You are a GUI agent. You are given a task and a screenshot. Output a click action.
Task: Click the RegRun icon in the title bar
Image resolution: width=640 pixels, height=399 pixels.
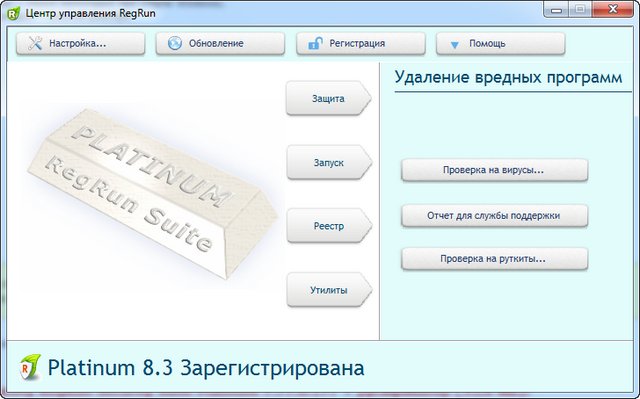(13, 13)
